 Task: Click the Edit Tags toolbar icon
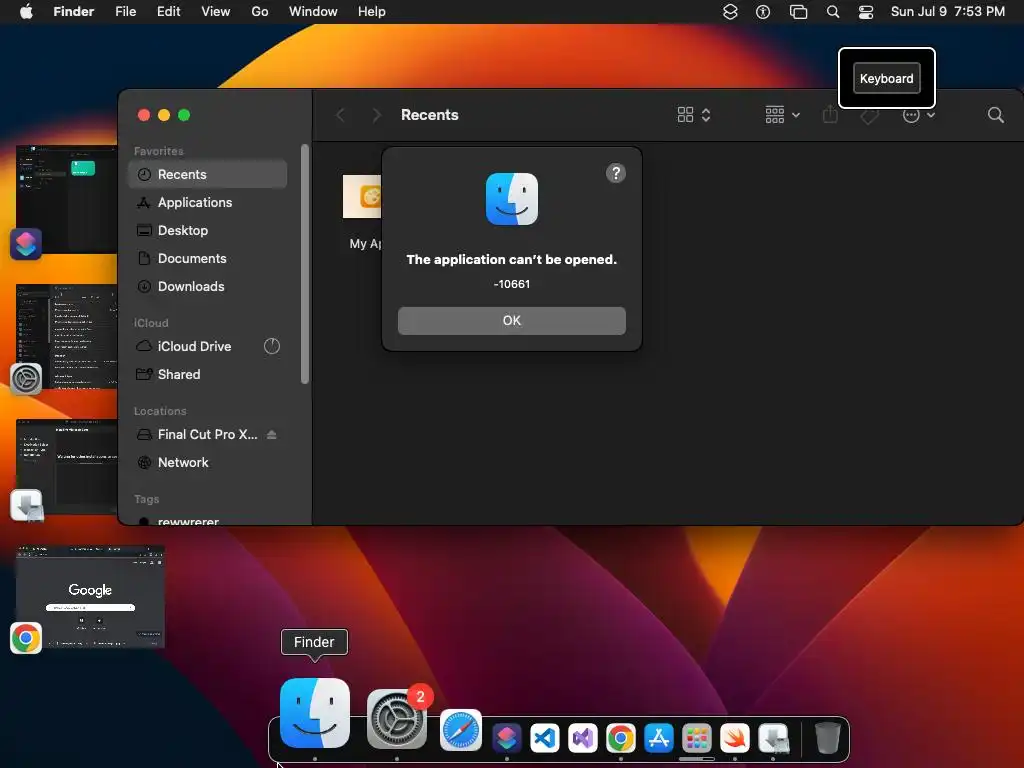point(869,116)
